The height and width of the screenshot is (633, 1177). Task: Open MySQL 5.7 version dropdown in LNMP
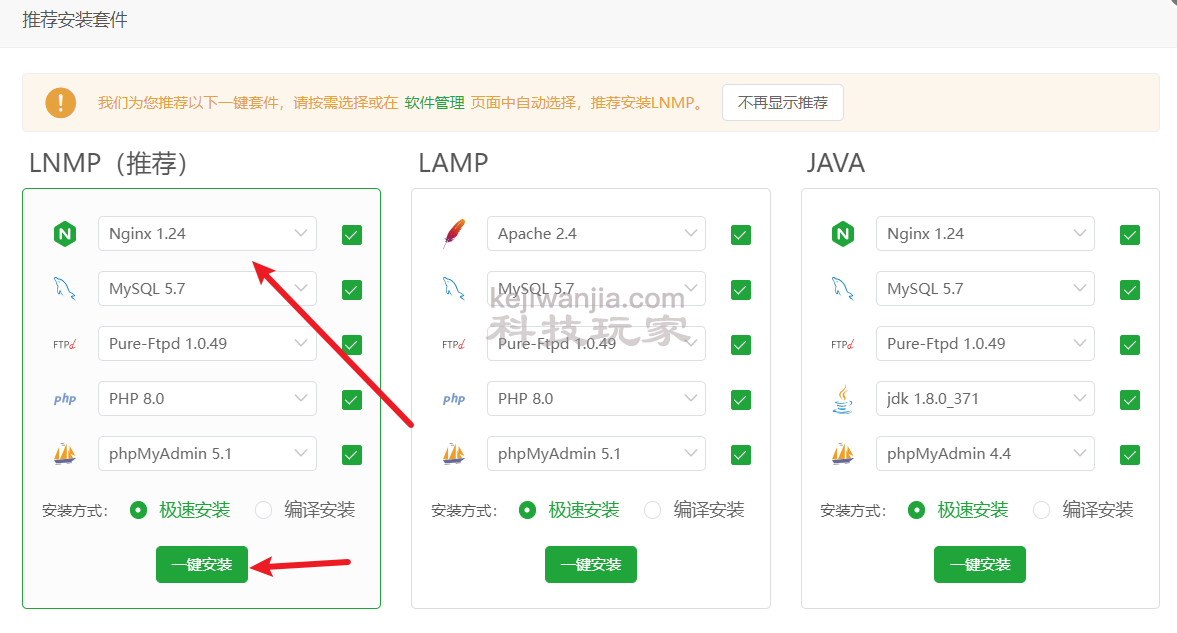click(x=207, y=288)
